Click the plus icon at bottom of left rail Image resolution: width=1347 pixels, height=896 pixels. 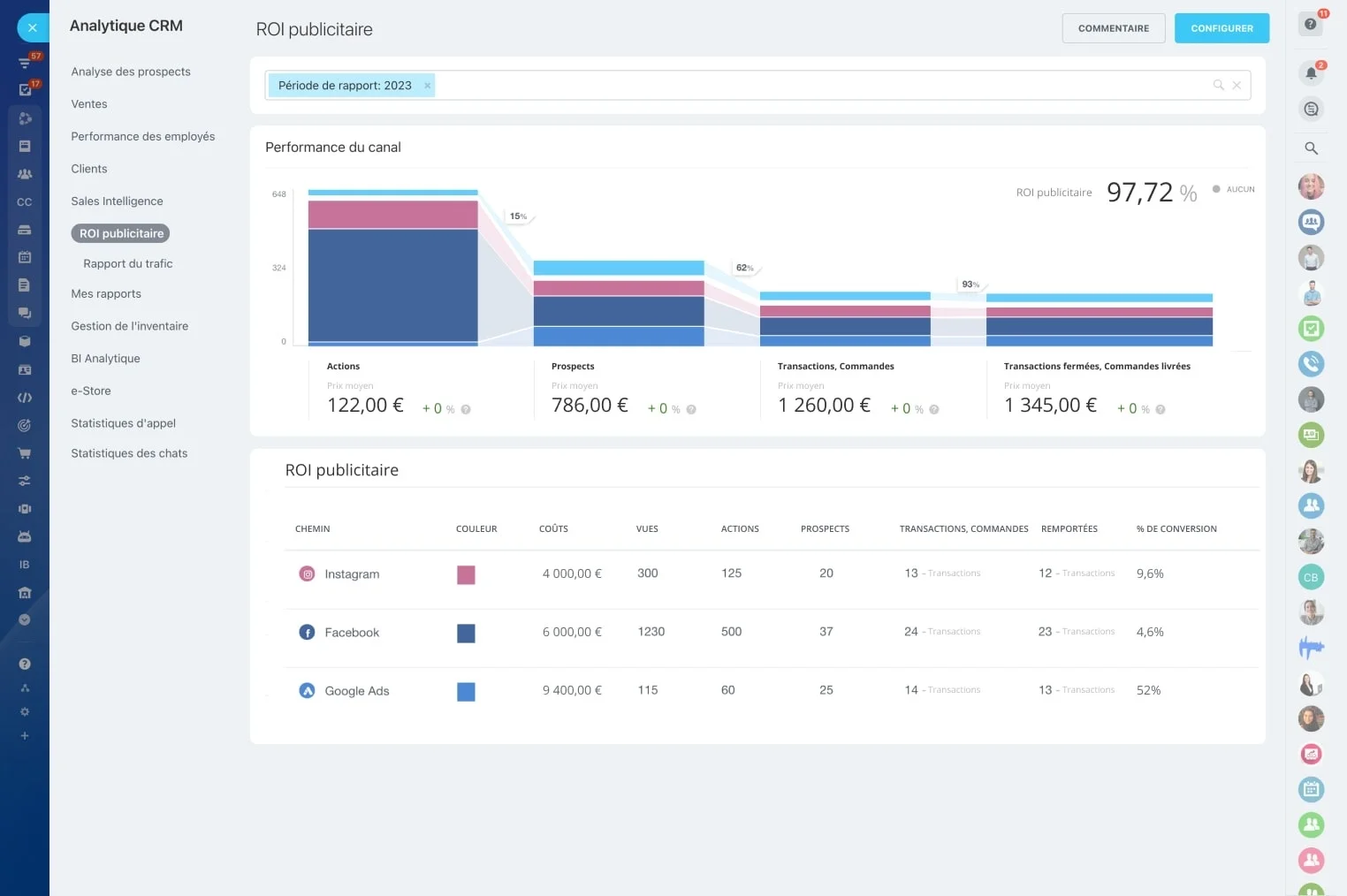click(25, 736)
